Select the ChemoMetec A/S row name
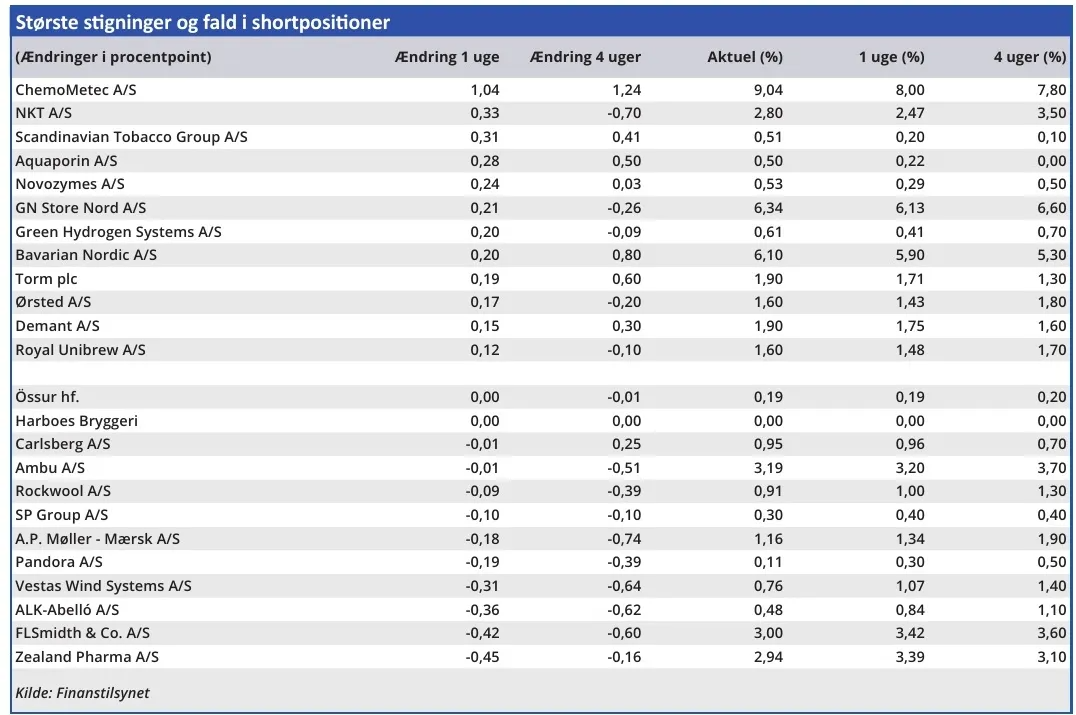Viewport: 1076px width, 715px height. pos(76,90)
